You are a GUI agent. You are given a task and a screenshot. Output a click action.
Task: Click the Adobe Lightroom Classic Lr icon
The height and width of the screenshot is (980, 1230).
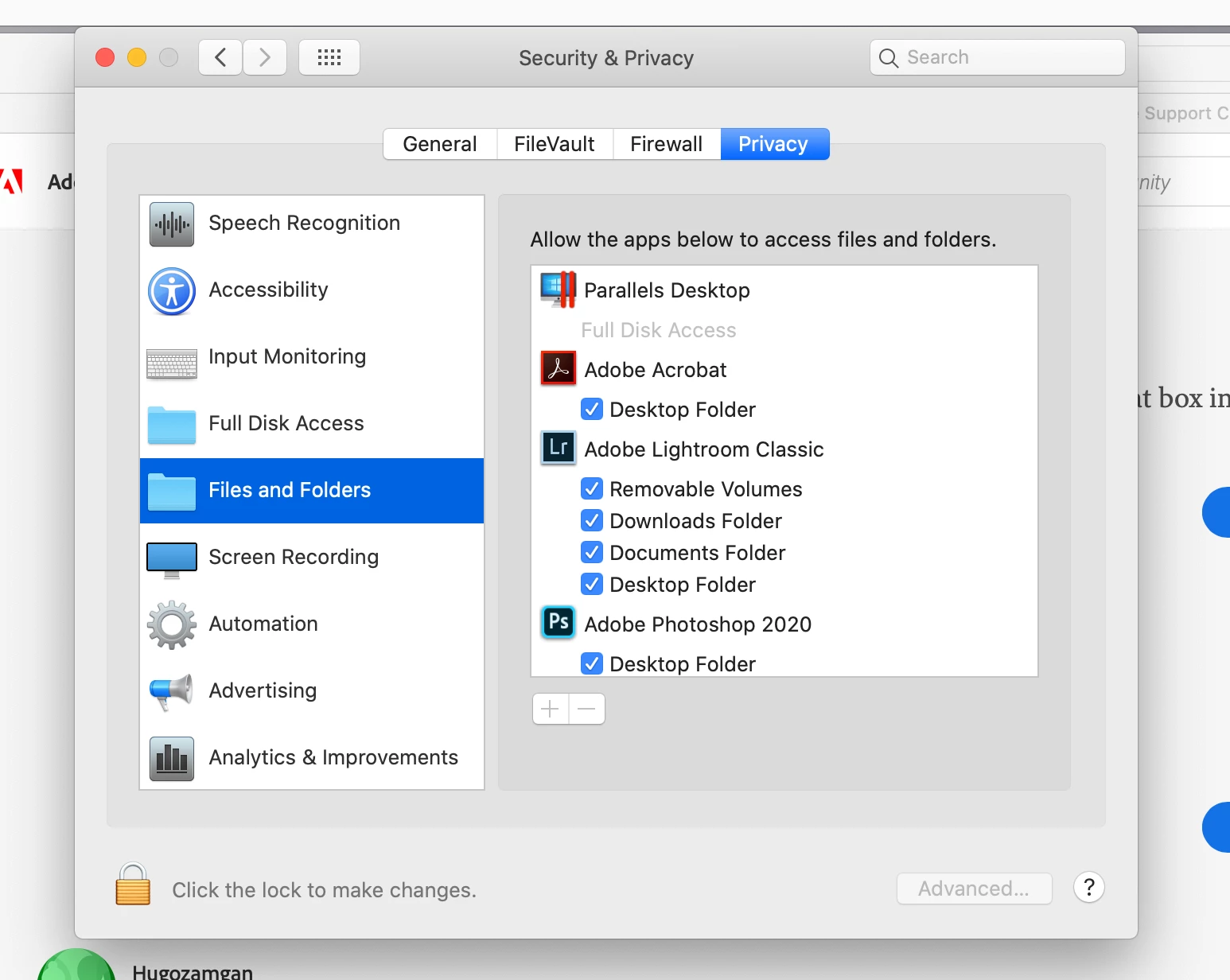click(559, 448)
